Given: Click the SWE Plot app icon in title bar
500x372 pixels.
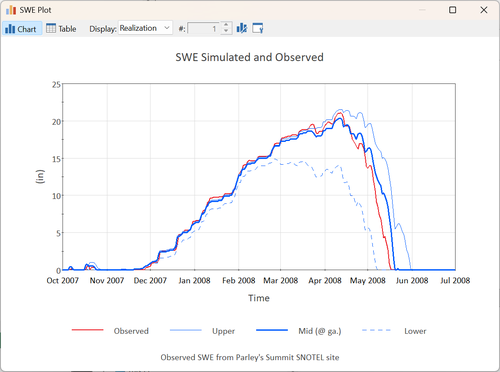Looking at the screenshot, I should [11, 10].
